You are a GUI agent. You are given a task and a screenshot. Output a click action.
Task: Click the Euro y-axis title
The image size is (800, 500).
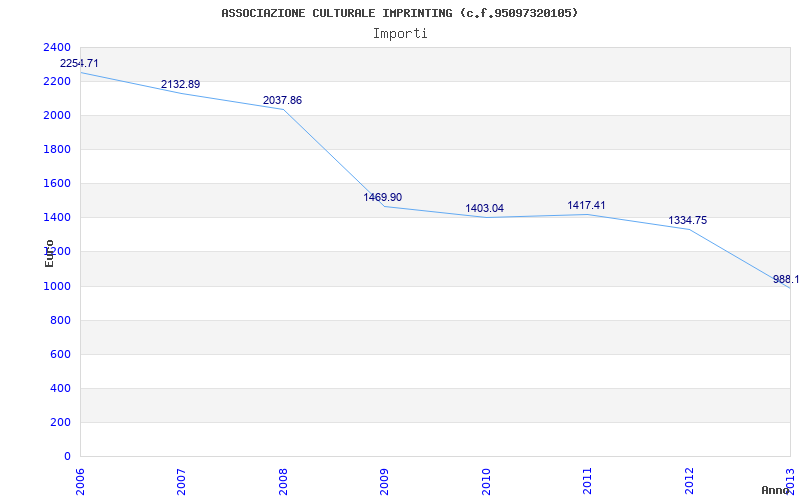tap(49, 253)
